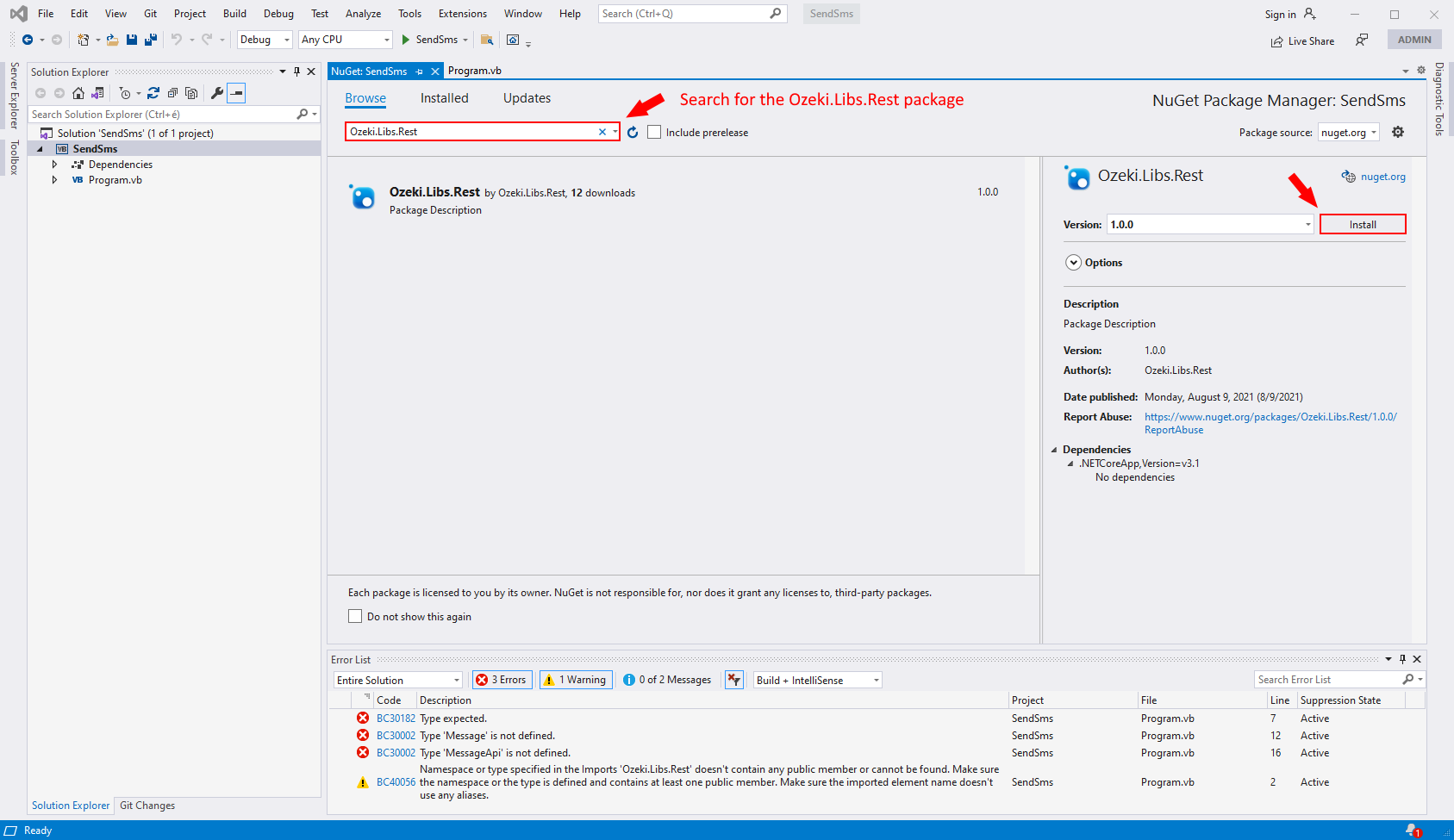Switch to Git Changes panel tab
This screenshot has width=1454, height=840.
coord(147,806)
